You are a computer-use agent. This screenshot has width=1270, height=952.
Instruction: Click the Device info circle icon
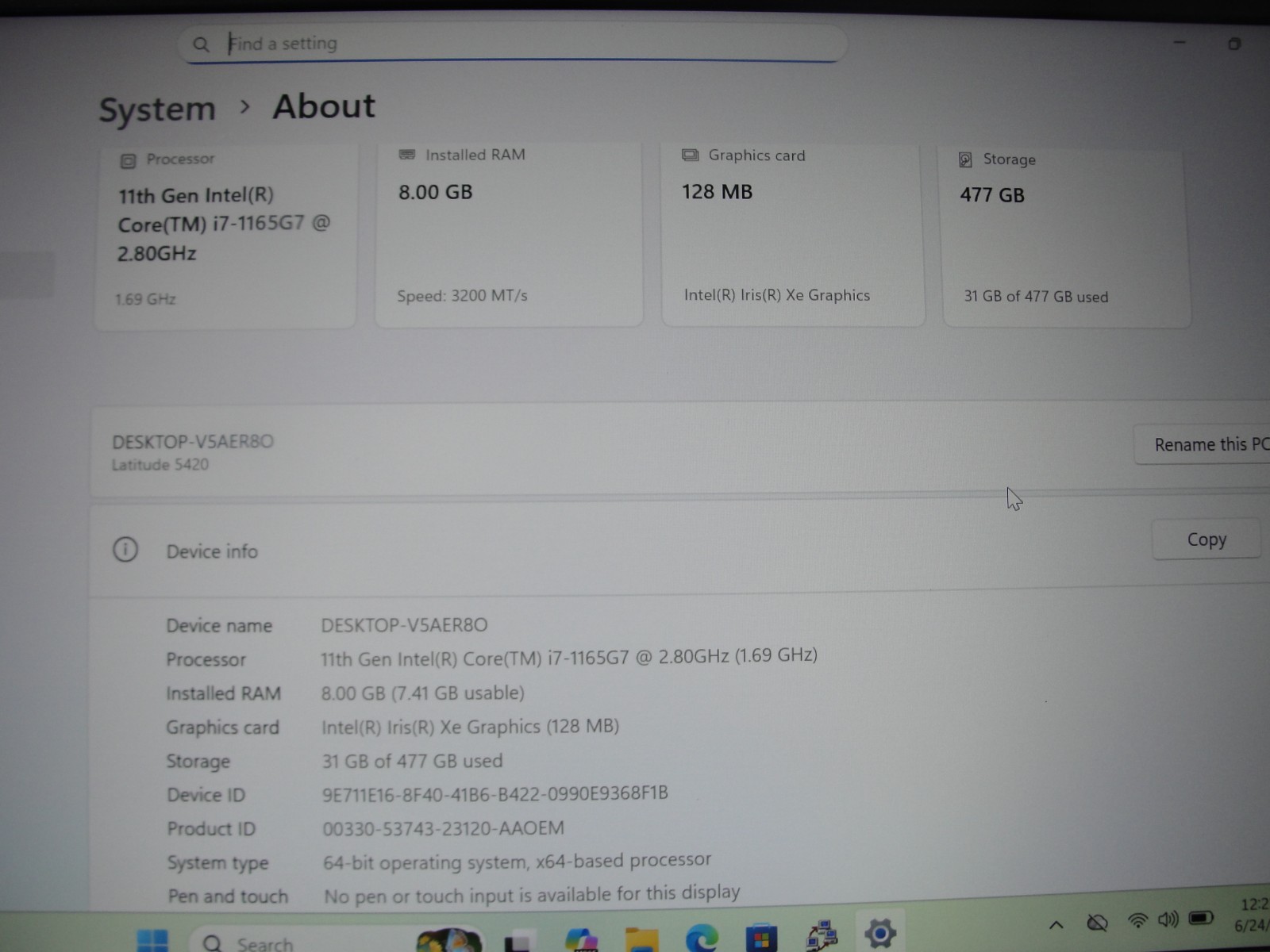coord(125,550)
